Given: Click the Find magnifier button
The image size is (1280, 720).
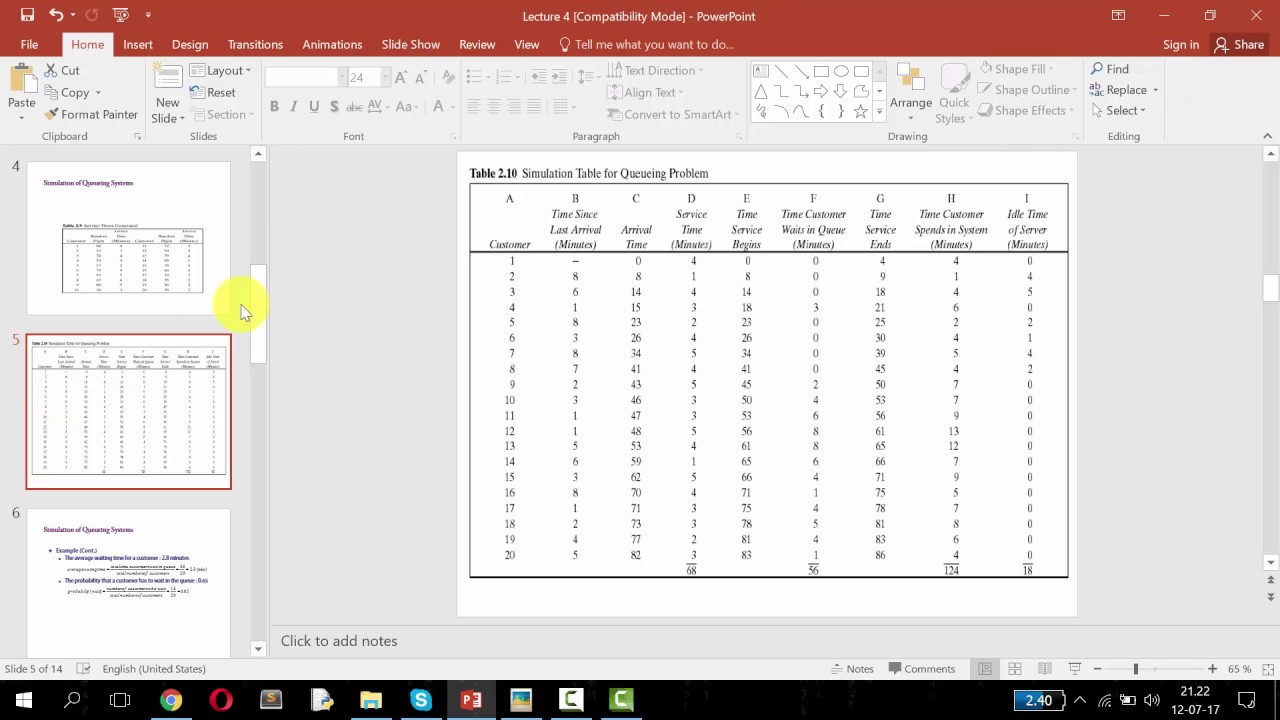Looking at the screenshot, I should 1109,69.
